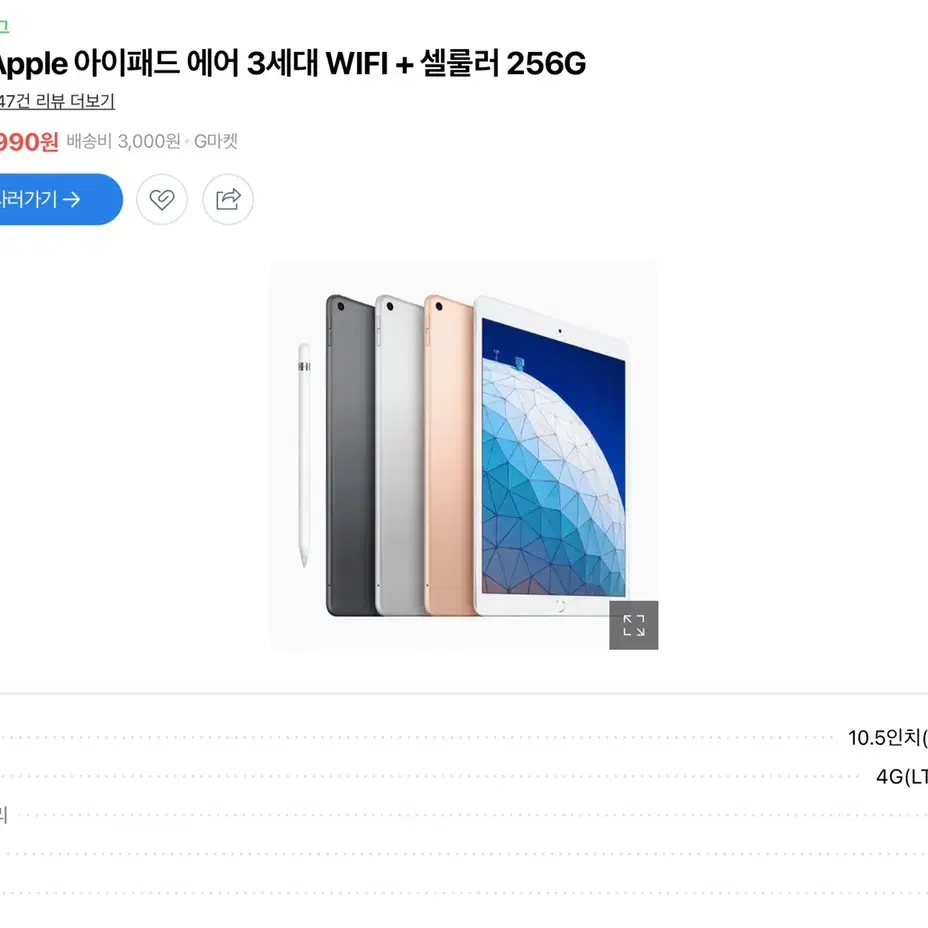928x928 pixels.
Task: Expand product image with fullscreen icon
Action: tap(633, 625)
